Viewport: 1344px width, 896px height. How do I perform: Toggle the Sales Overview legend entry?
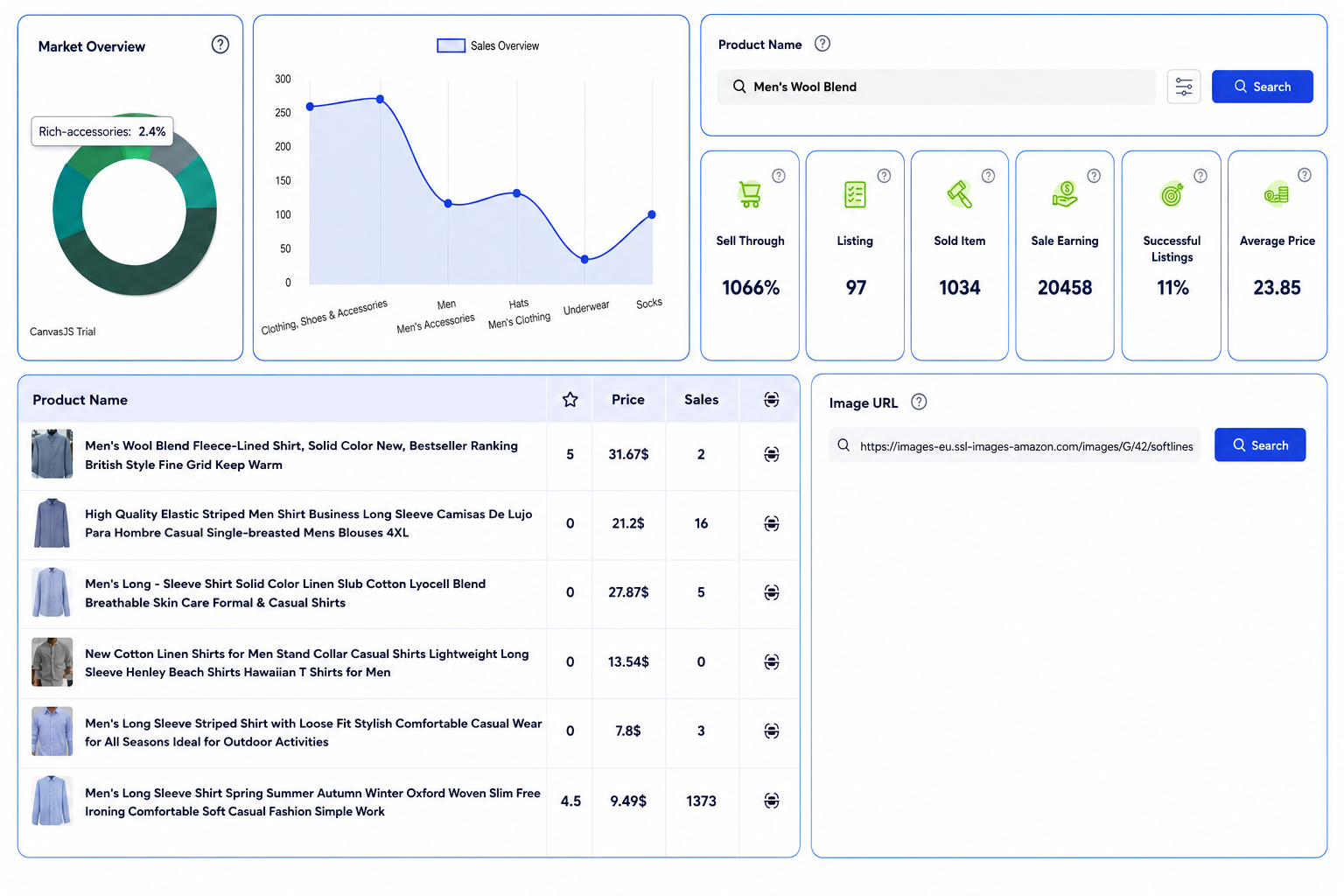[x=488, y=45]
